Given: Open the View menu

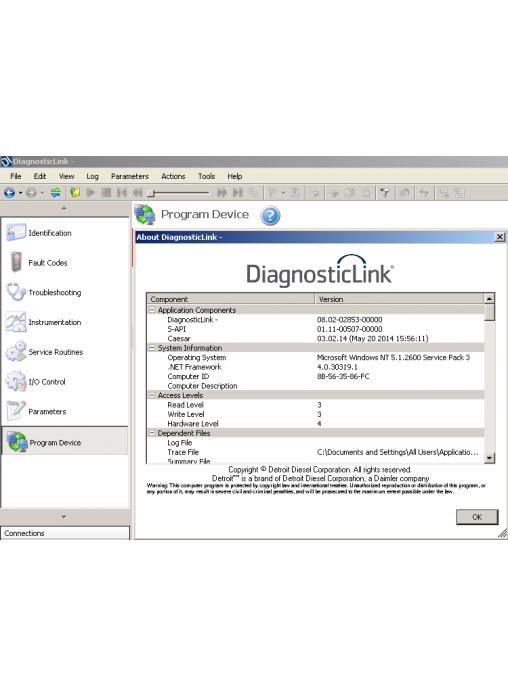Looking at the screenshot, I should click(67, 176).
